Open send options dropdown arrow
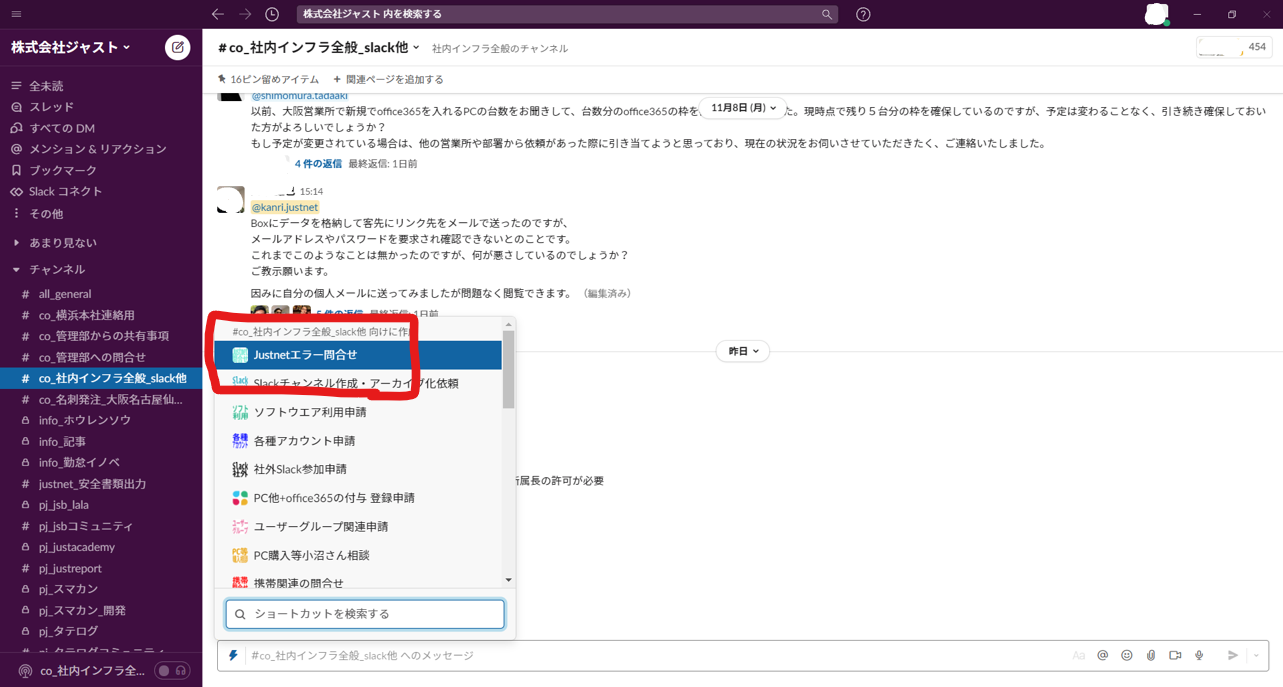This screenshot has width=1283, height=687. click(x=1257, y=656)
